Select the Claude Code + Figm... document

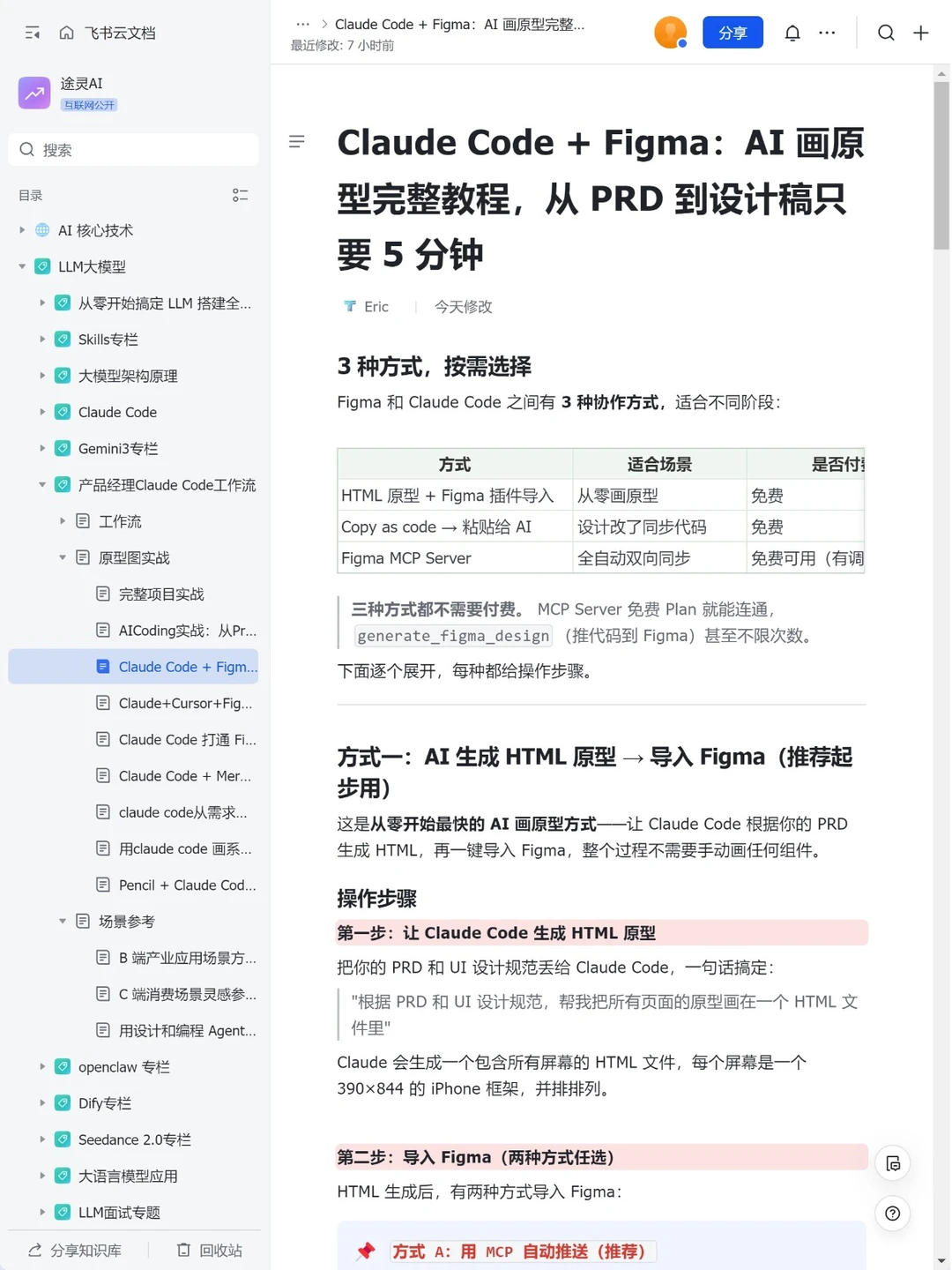pyautogui.click(x=134, y=667)
